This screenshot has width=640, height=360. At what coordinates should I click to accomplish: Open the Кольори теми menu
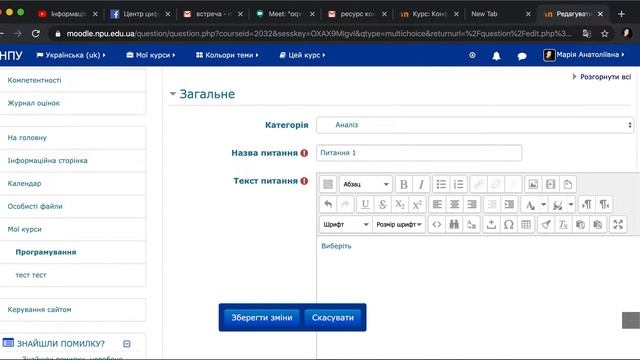pos(227,55)
